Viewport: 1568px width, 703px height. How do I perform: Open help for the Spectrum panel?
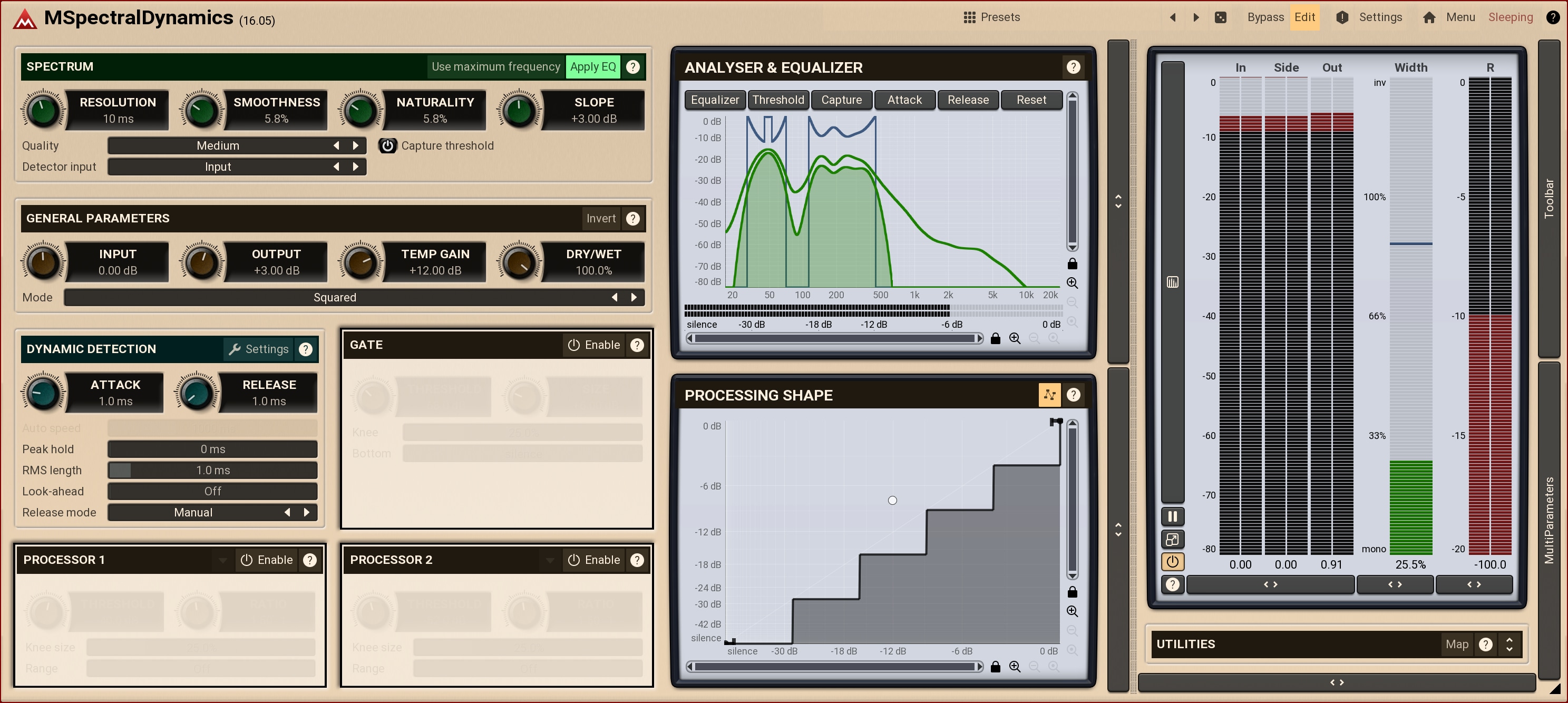tap(633, 67)
